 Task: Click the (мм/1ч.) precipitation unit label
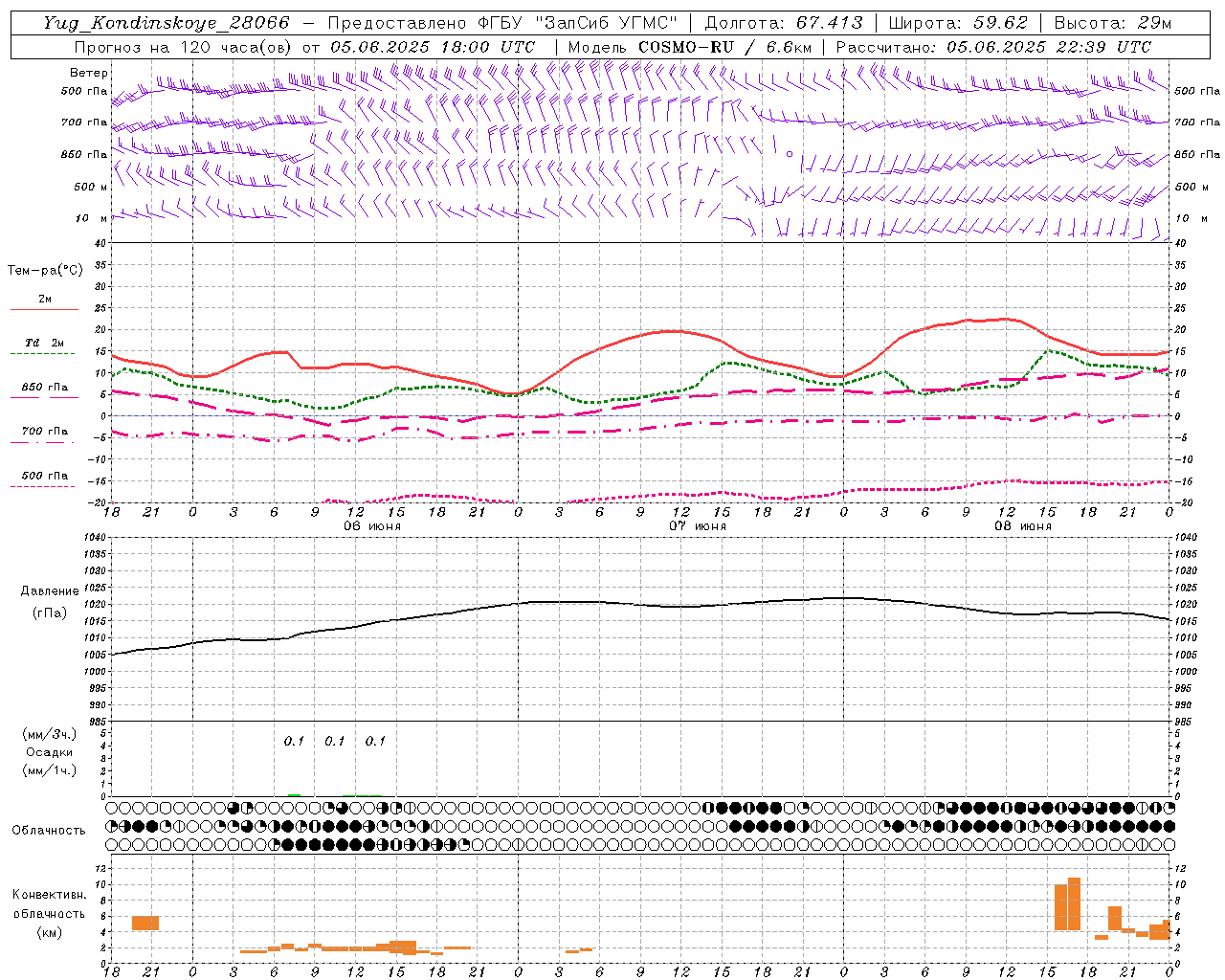point(49,770)
